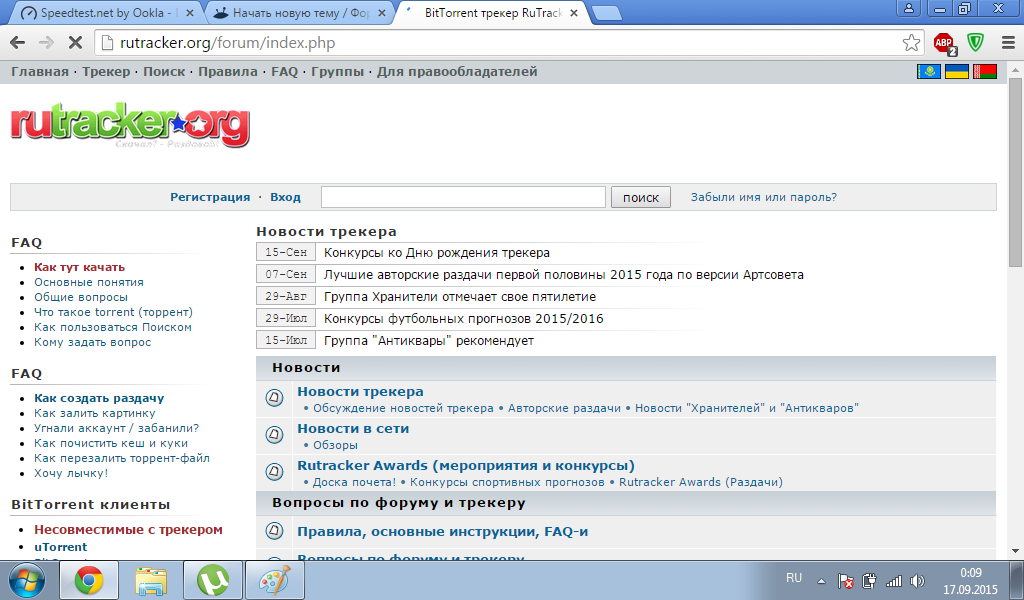The width and height of the screenshot is (1024, 600).
Task: Click the Adblock Plus extension icon
Action: click(x=944, y=43)
